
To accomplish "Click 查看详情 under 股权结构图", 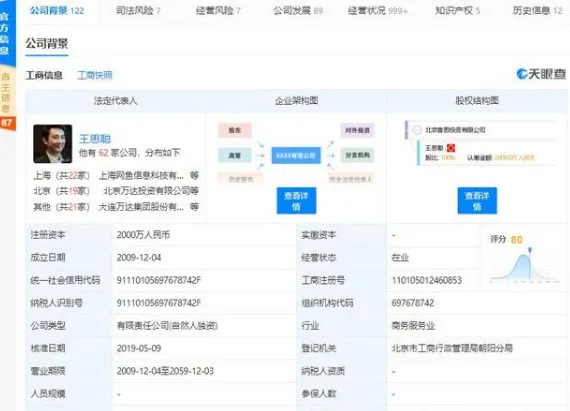I will 477,201.
